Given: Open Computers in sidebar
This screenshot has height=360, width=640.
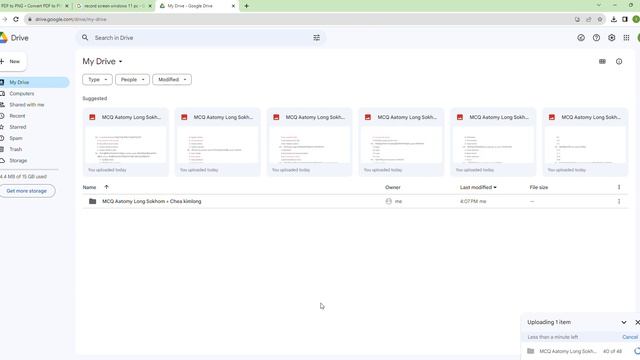Looking at the screenshot, I should (22, 93).
